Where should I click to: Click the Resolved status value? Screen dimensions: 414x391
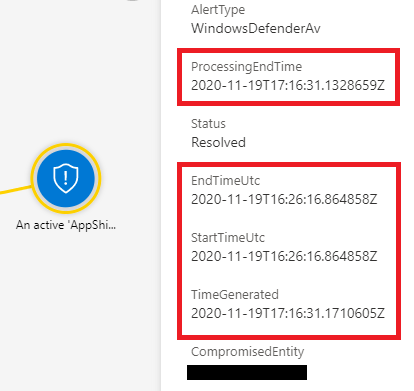218,143
